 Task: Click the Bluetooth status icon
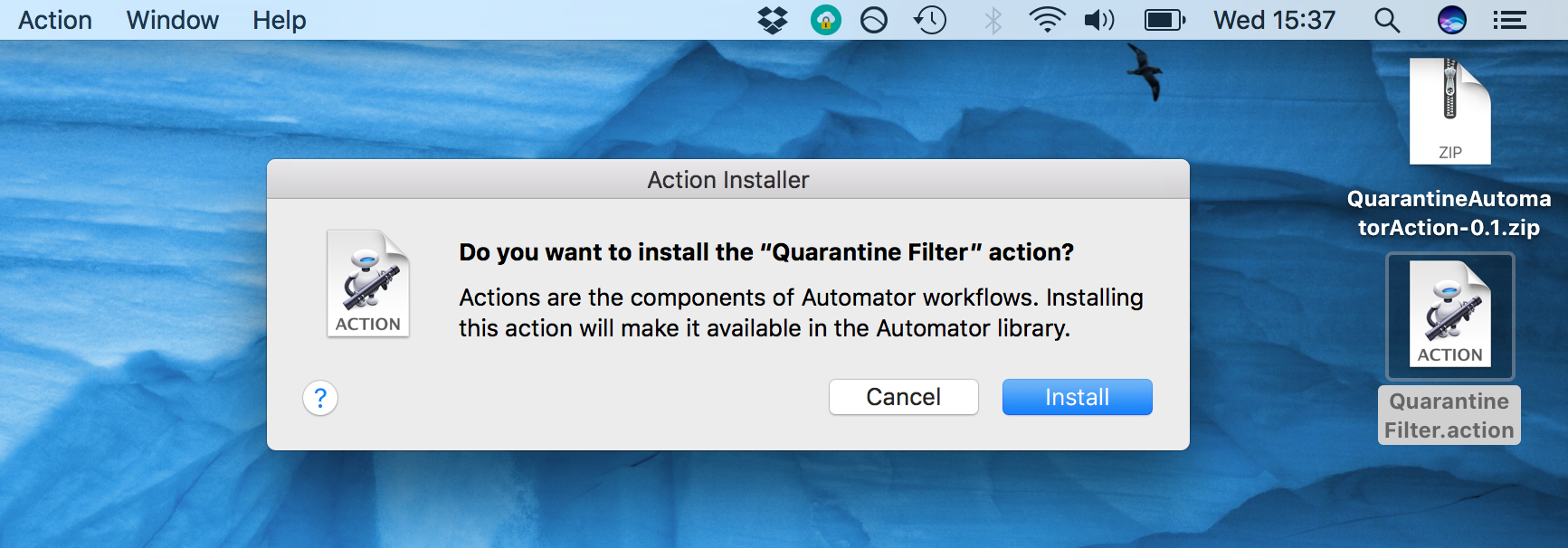pos(993,20)
